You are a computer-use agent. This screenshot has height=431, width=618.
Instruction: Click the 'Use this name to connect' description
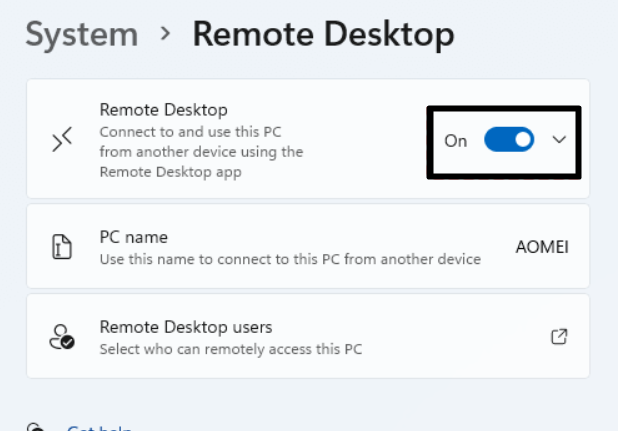[290, 259]
